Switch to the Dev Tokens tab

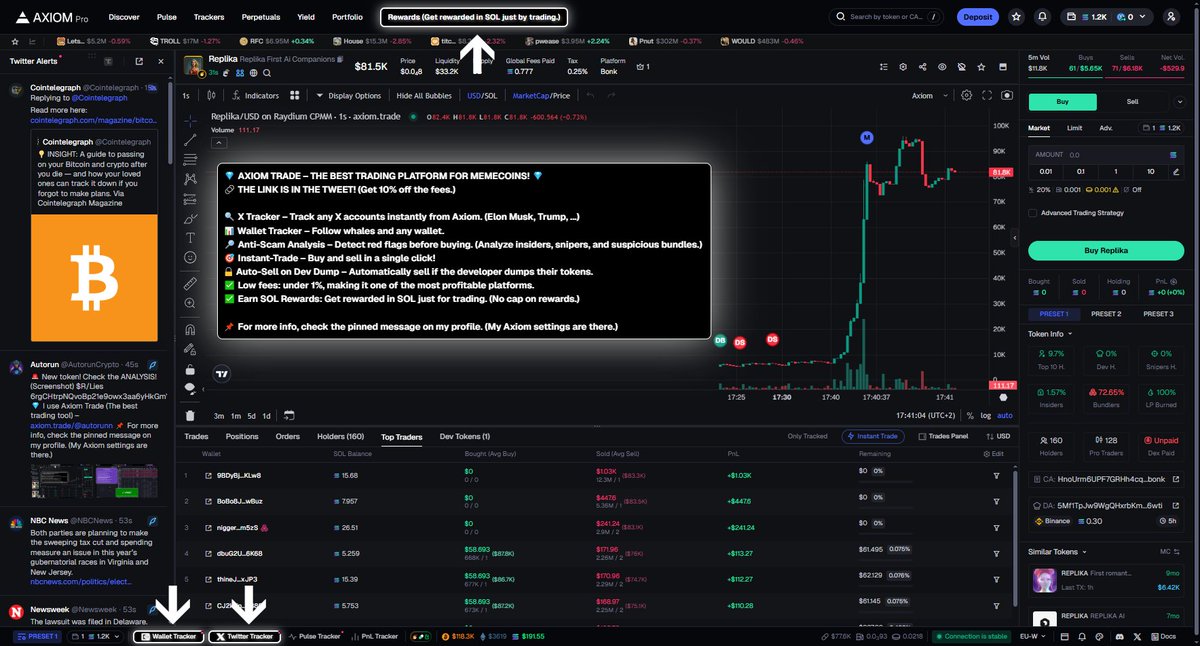(465, 436)
